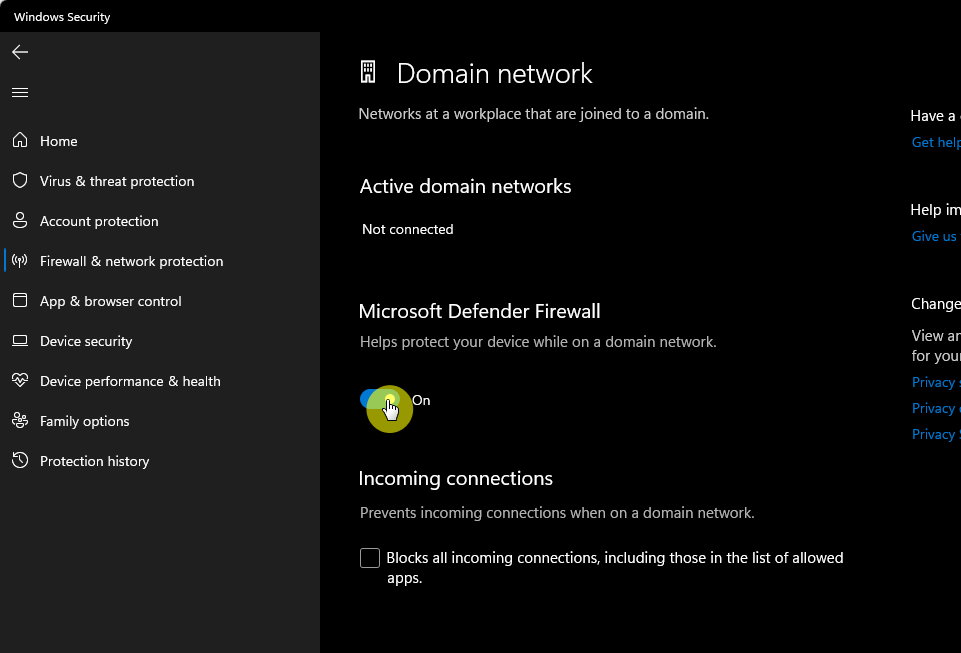961x653 pixels.
Task: Click the Account protection person icon
Action: (20, 220)
